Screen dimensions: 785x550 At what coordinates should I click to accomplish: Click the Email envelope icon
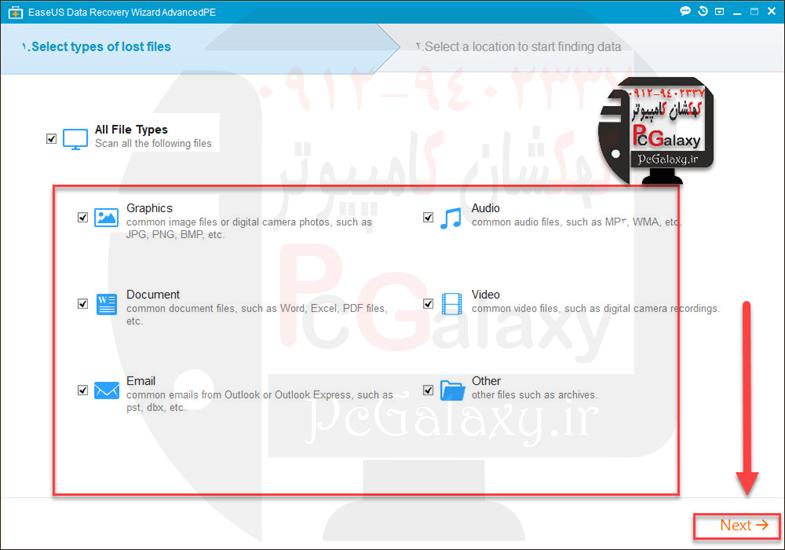point(106,390)
